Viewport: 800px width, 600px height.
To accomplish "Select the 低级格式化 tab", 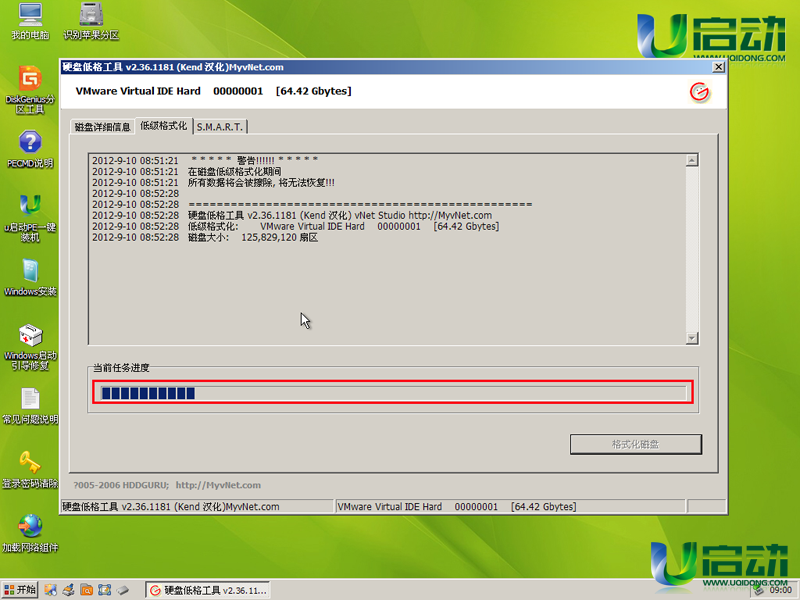I will (163, 126).
